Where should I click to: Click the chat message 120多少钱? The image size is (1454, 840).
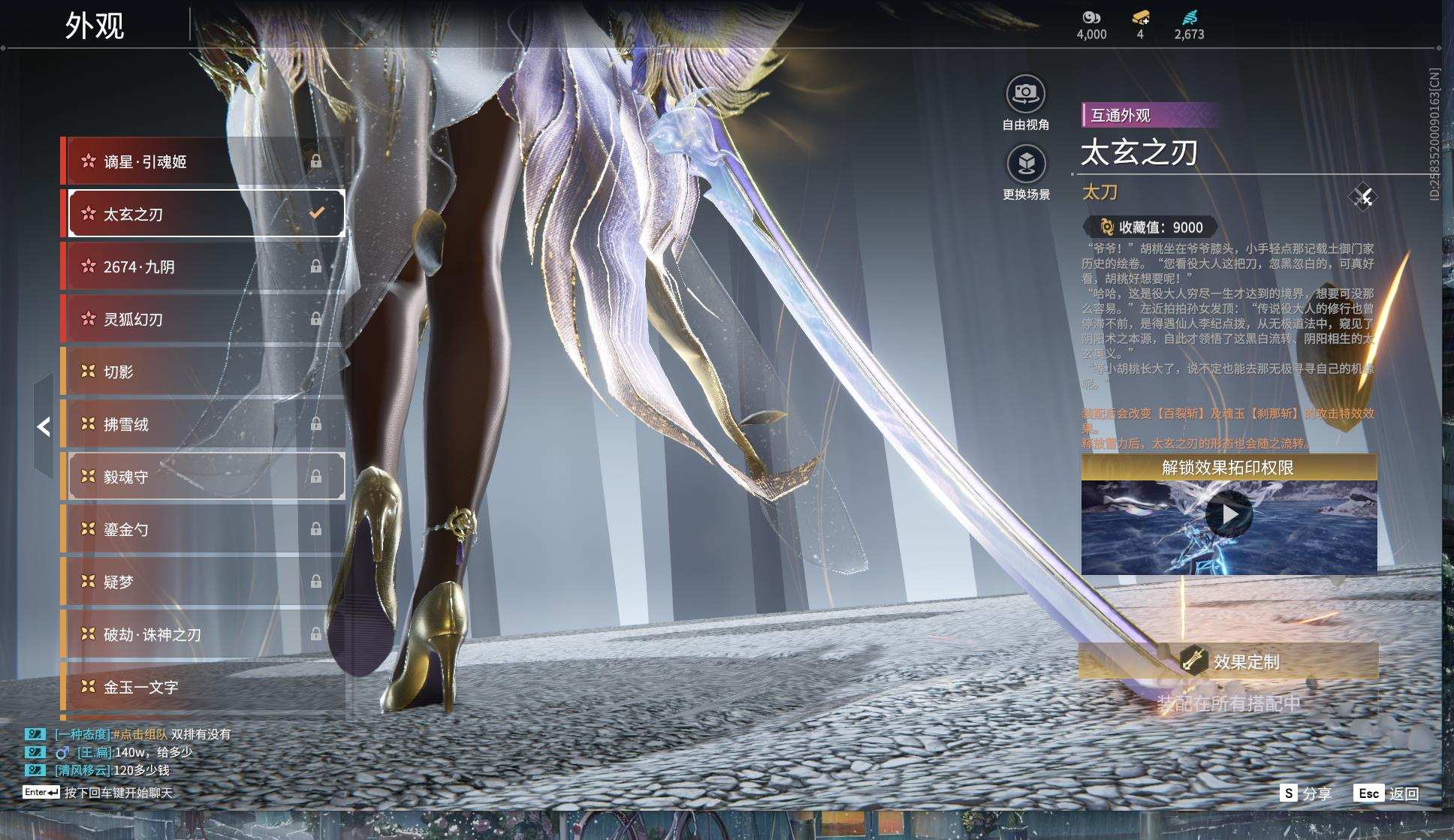coord(141,770)
